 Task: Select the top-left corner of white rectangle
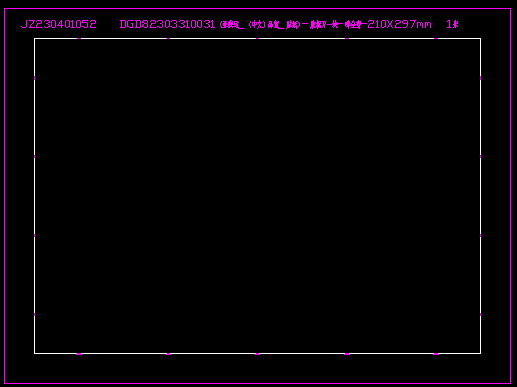point(35,39)
